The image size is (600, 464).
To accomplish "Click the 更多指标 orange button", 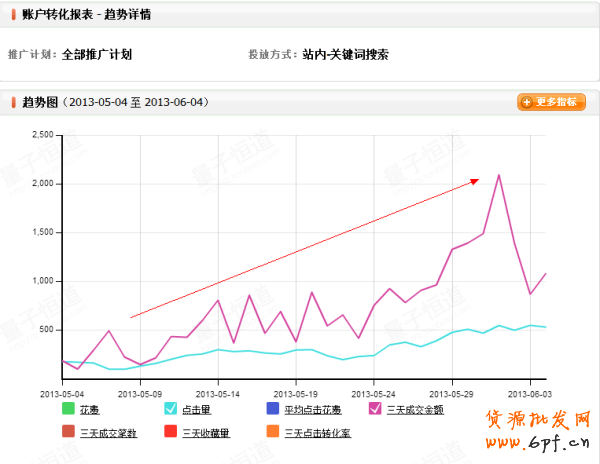I will click(551, 102).
